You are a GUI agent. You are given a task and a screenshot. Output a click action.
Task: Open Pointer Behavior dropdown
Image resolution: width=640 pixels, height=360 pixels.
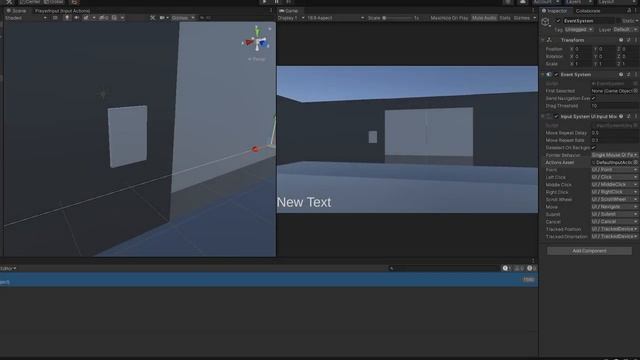(615, 155)
